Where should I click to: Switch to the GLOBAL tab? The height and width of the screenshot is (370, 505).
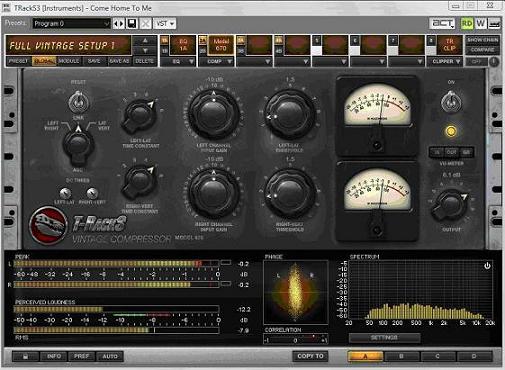pos(44,61)
